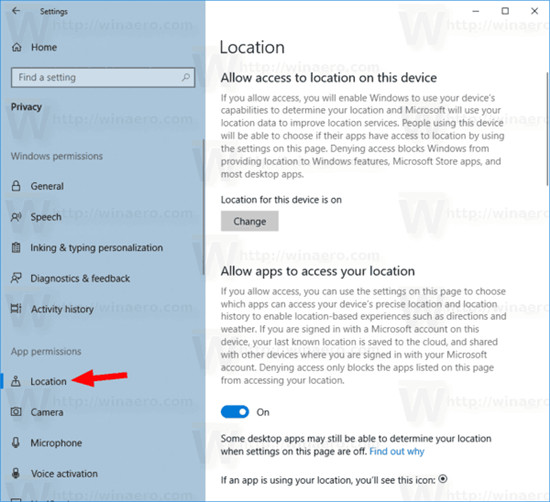This screenshot has height=502, width=550.
Task: Click the Microphone icon in sidebar
Action: (16, 442)
